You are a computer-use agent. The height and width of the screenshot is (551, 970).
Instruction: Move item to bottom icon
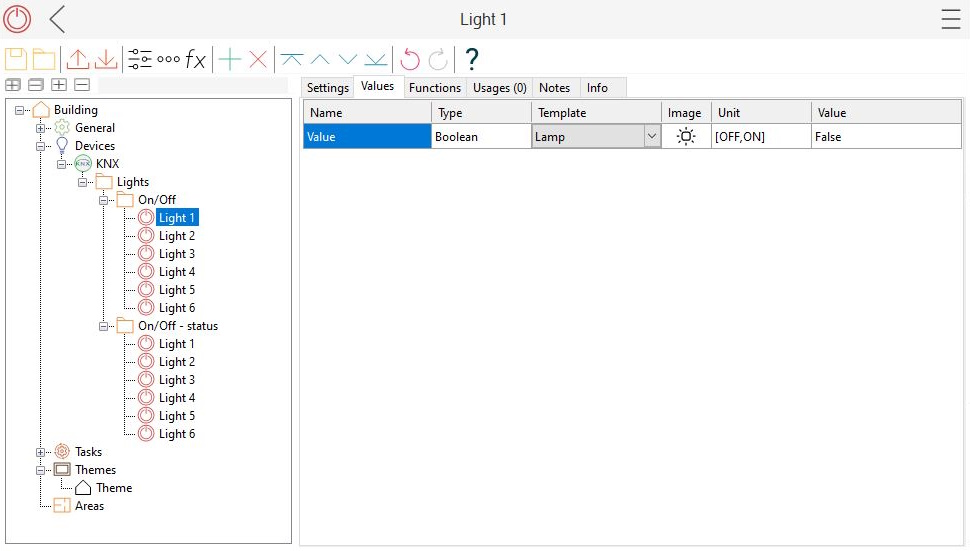coord(376,59)
